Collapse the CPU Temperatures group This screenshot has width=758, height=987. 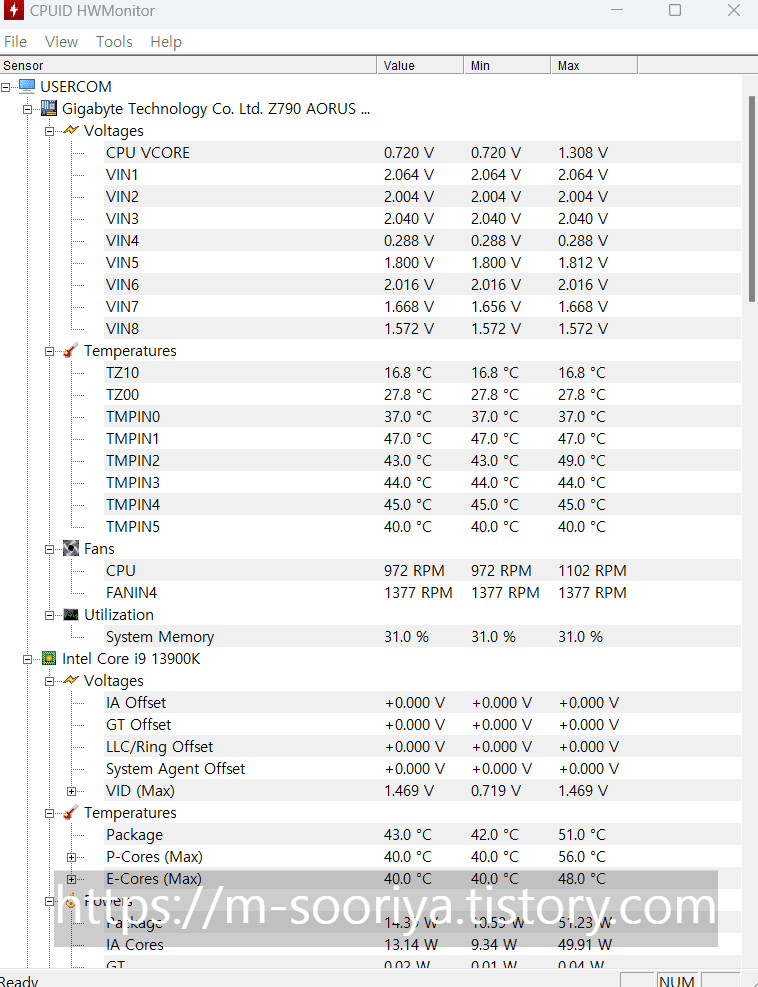[x=50, y=813]
